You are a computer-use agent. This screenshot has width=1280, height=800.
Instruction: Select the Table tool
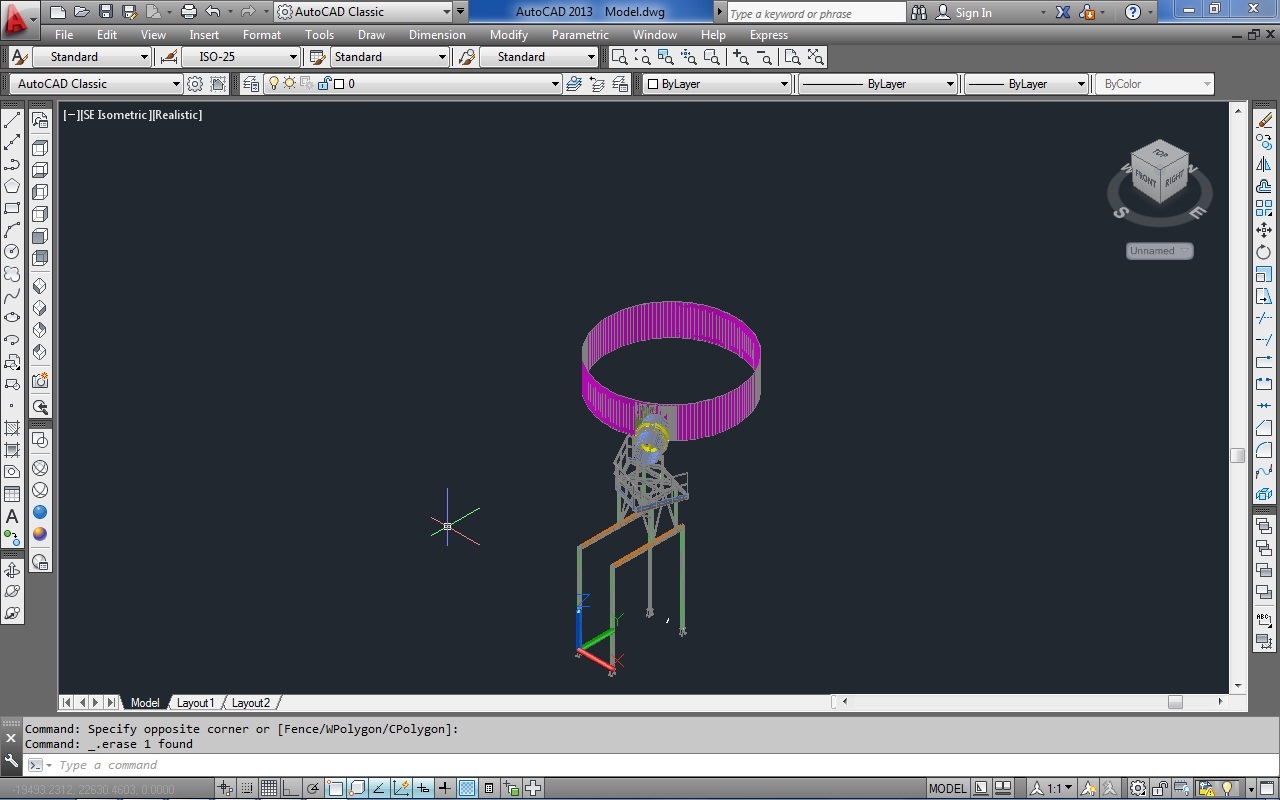click(x=13, y=494)
